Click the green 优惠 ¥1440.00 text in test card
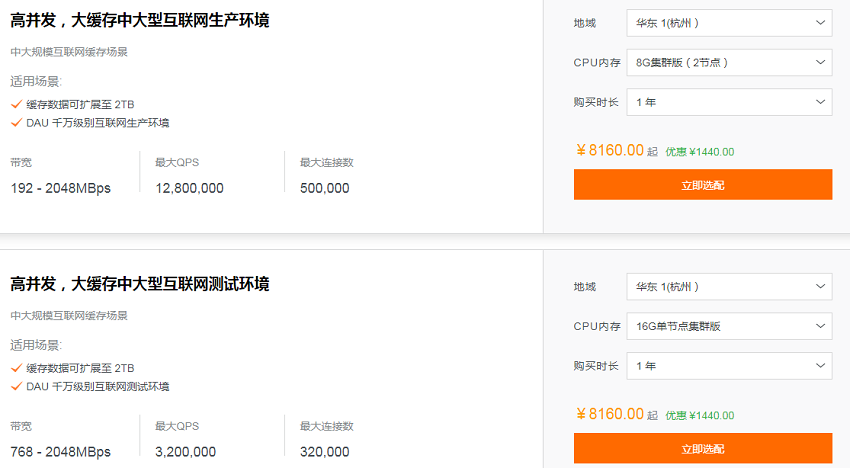 (700, 415)
